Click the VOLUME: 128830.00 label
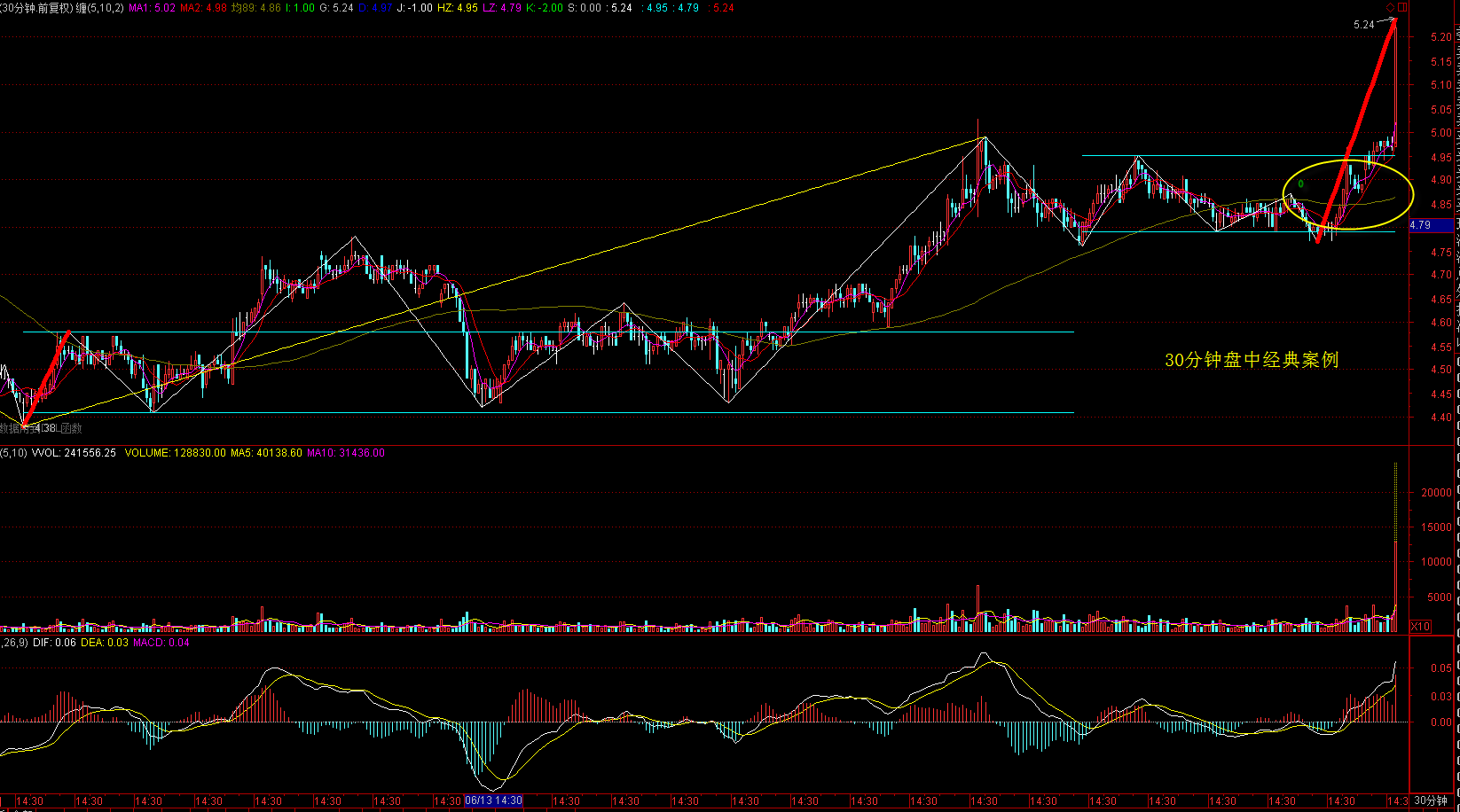The width and height of the screenshot is (1460, 812). pos(176,453)
